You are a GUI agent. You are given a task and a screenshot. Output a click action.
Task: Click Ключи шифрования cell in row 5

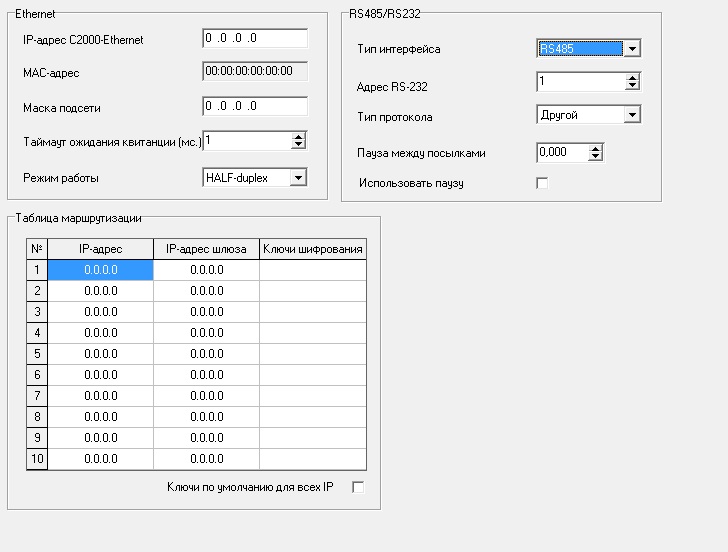pyautogui.click(x=312, y=354)
